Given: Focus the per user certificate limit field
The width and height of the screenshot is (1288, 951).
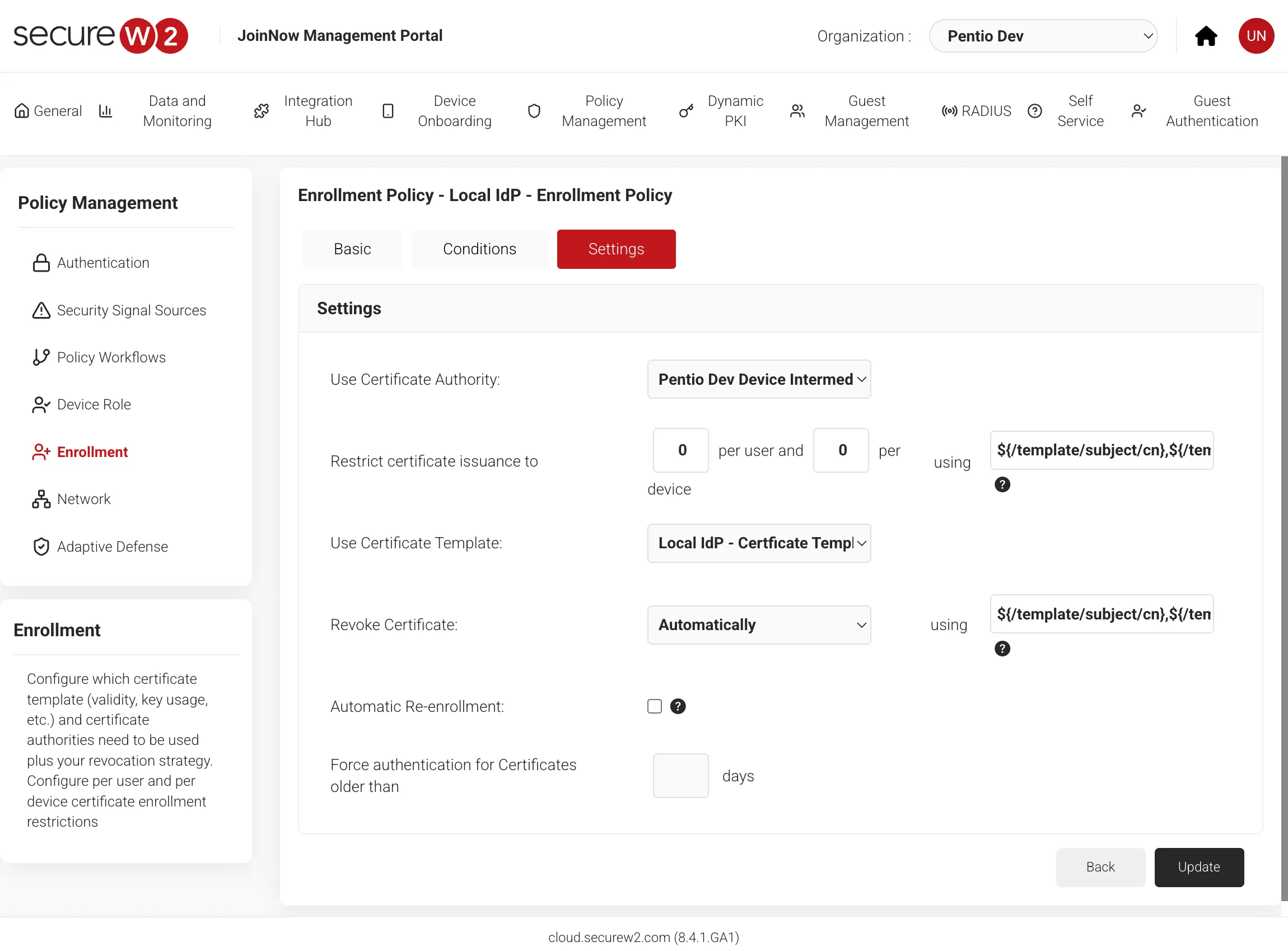Looking at the screenshot, I should (x=680, y=450).
